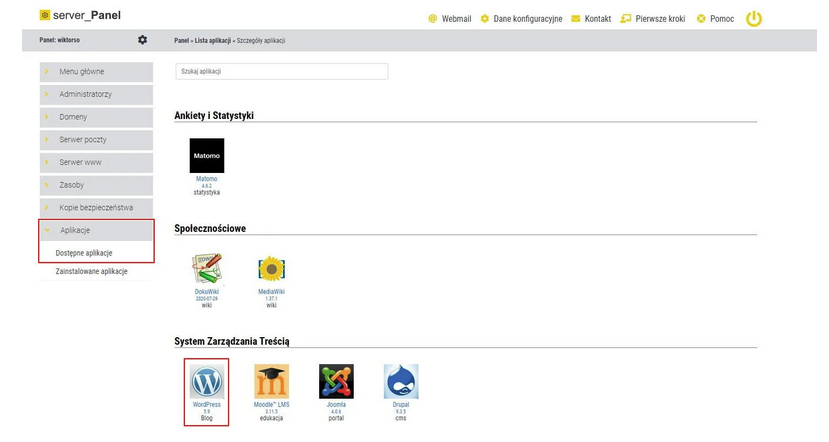The height and width of the screenshot is (442, 829).
Task: Choose the Moodle LMS icon
Action: (x=271, y=382)
